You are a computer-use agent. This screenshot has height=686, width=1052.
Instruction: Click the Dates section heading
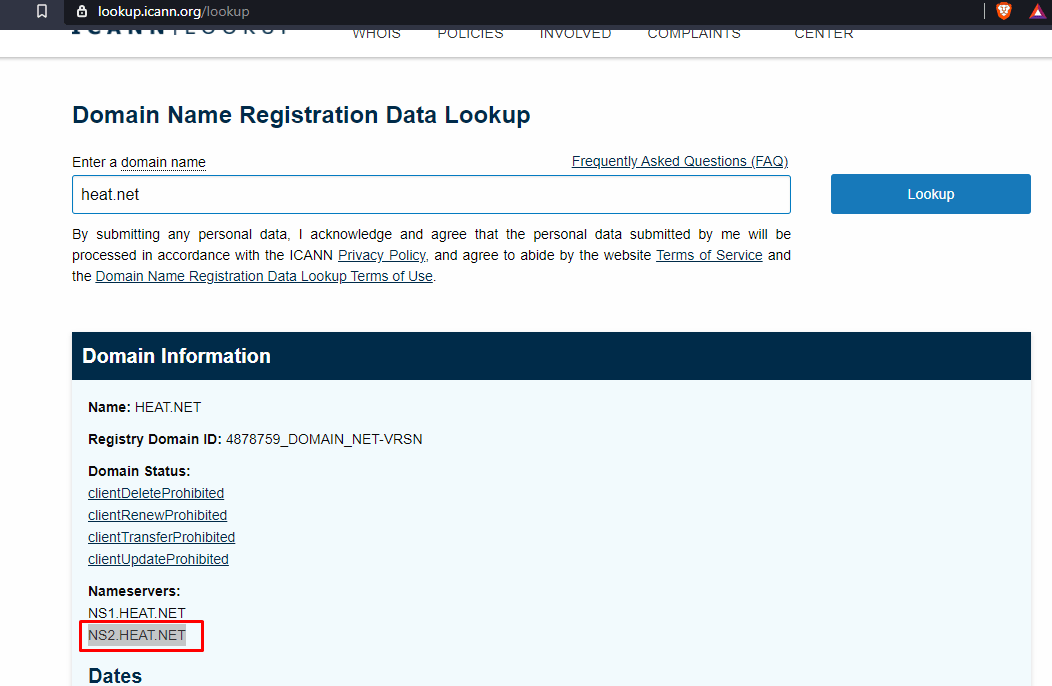[x=115, y=675]
